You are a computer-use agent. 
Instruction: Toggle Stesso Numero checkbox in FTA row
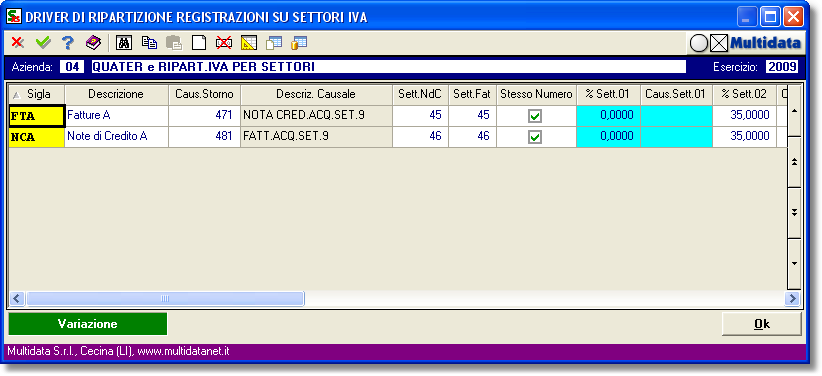click(535, 116)
